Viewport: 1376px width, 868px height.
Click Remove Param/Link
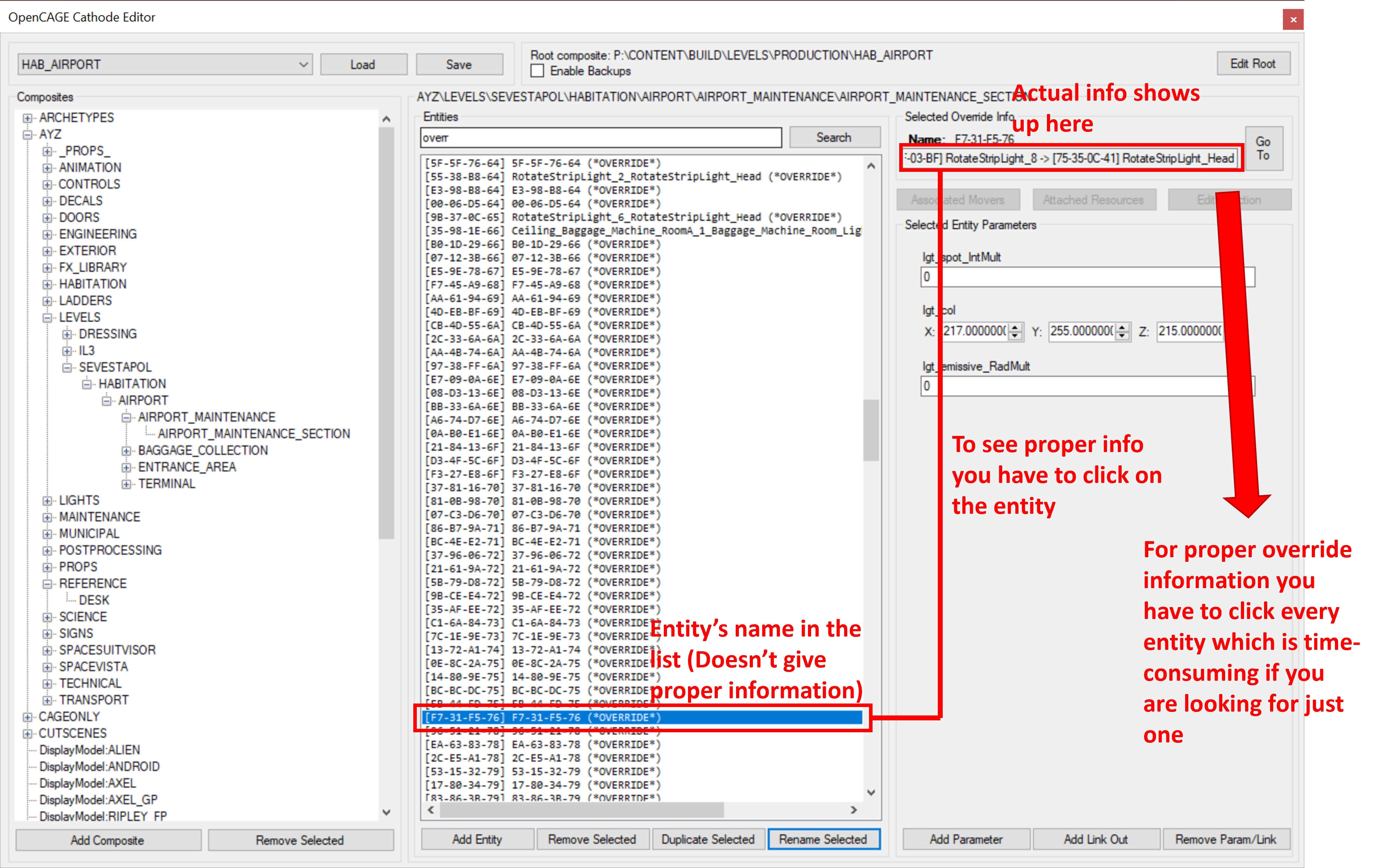coord(1226,840)
